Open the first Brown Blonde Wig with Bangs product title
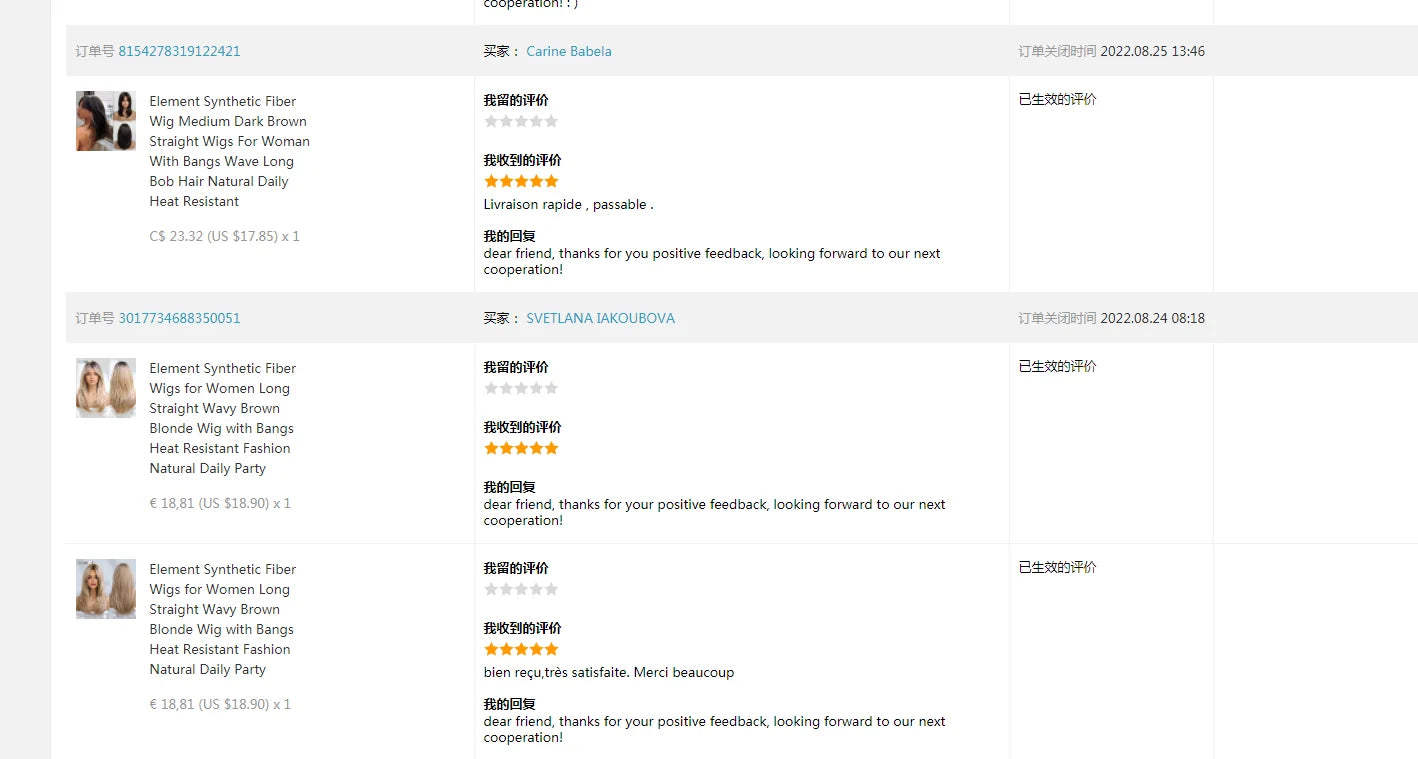The width and height of the screenshot is (1418, 759). click(x=223, y=418)
